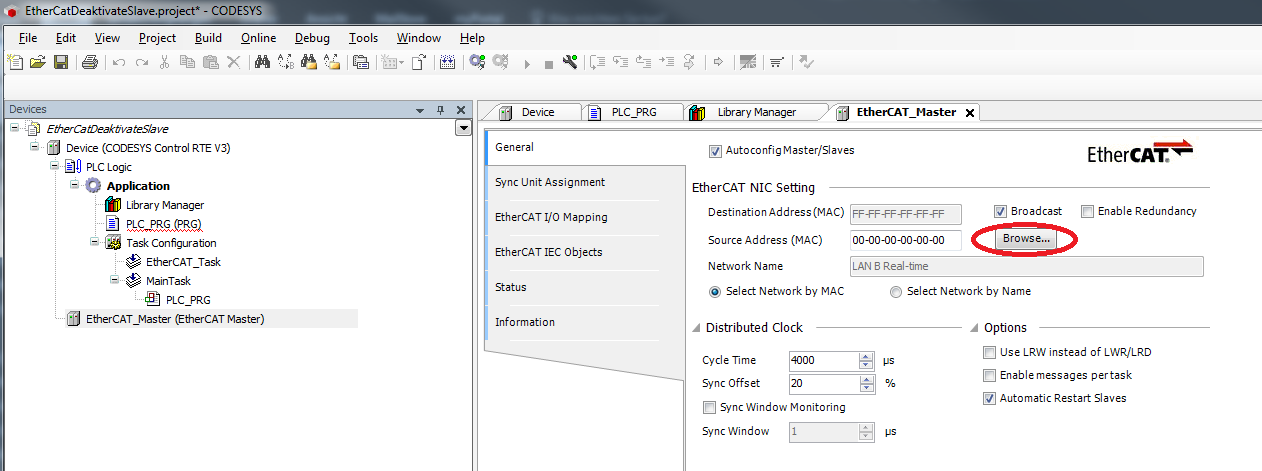Enable the Sync Window Monitoring checkbox
The height and width of the screenshot is (471, 1262).
[x=710, y=407]
